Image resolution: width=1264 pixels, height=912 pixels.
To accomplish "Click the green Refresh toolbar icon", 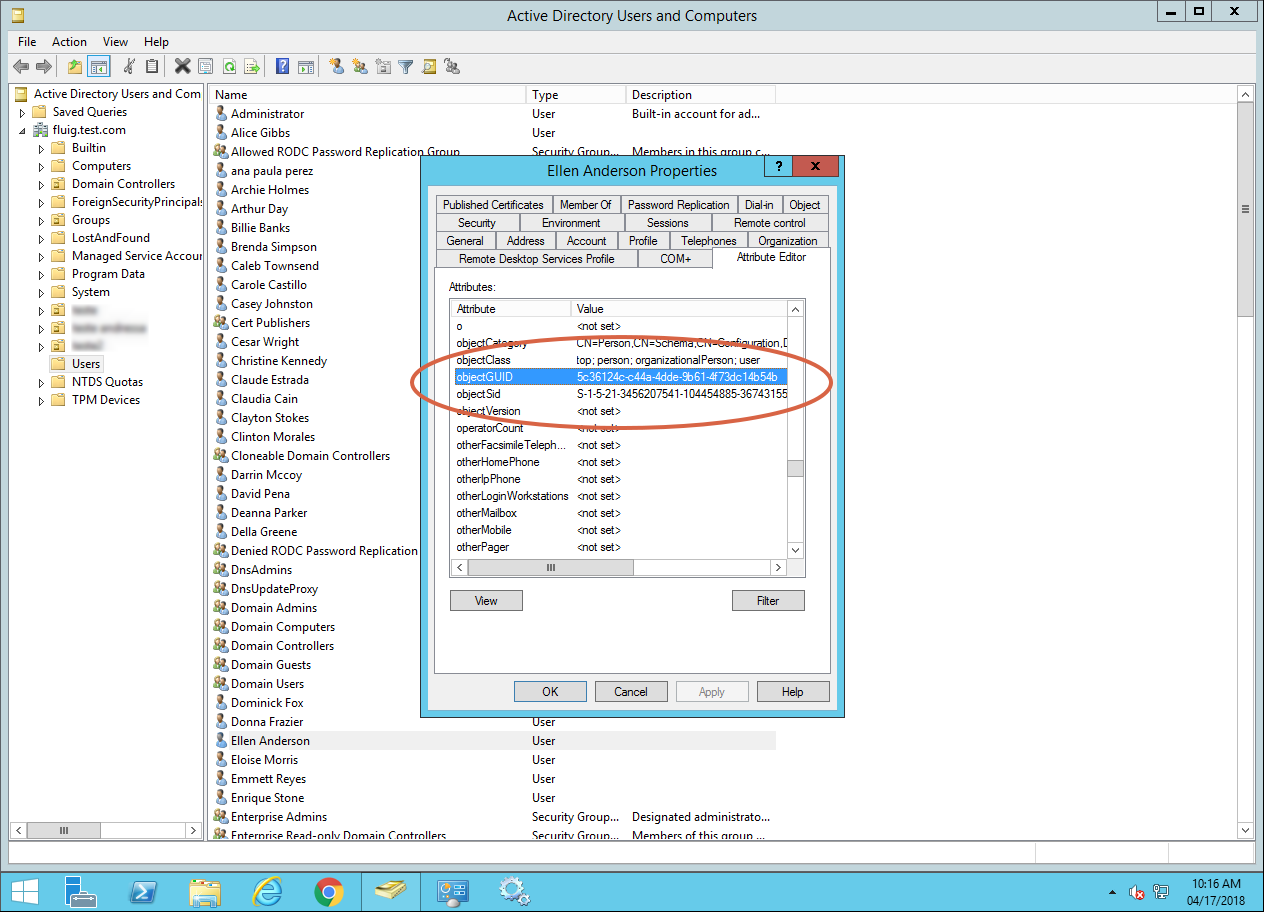I will click(229, 67).
